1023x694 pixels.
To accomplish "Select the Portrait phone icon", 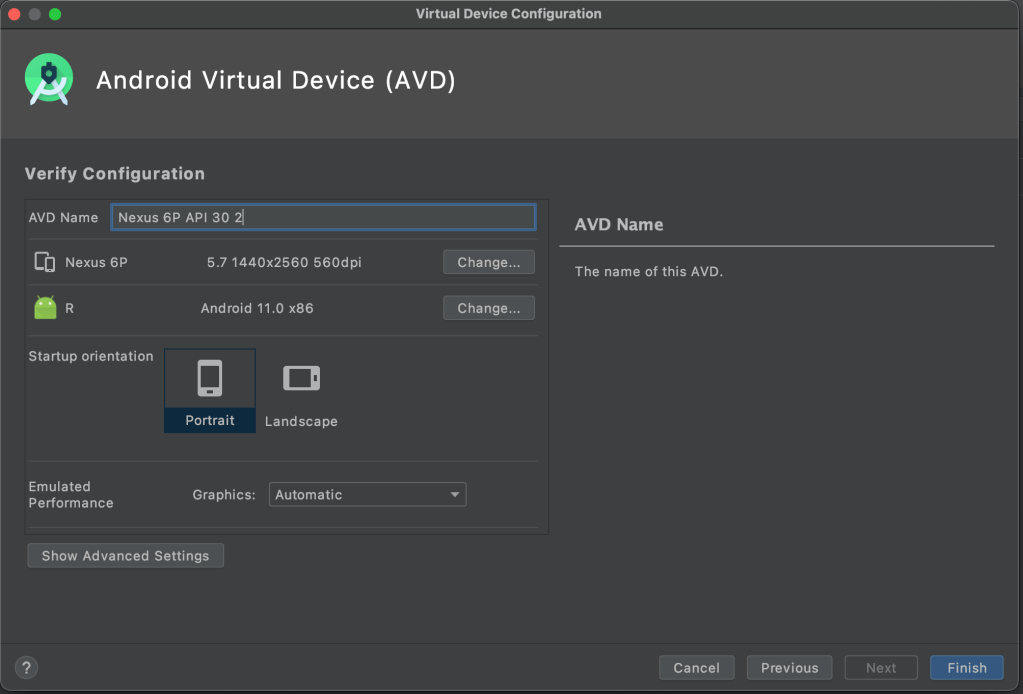I will (x=210, y=379).
